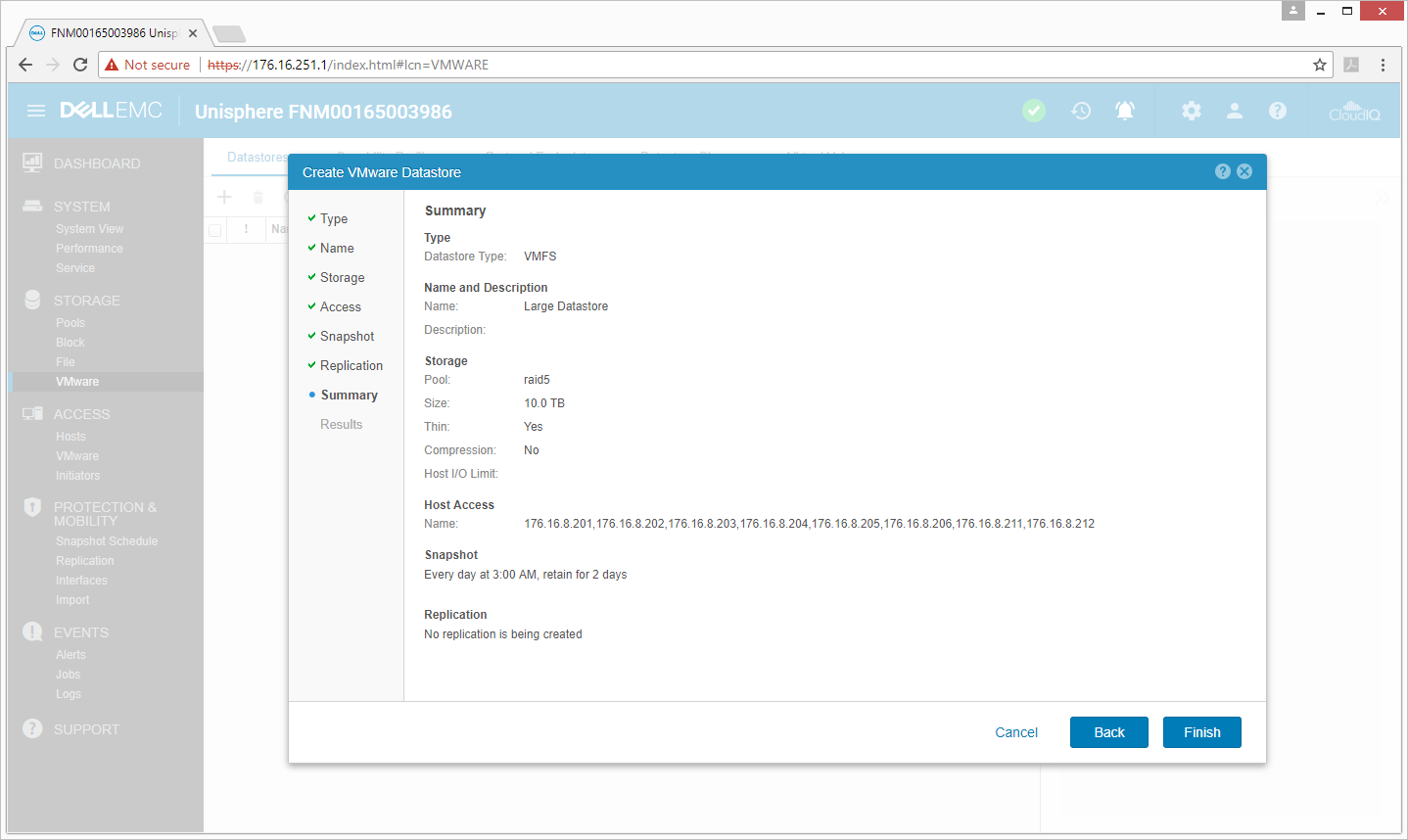Open the CloudIQ link icon
Image resolution: width=1408 pixels, height=840 pixels.
1354,111
